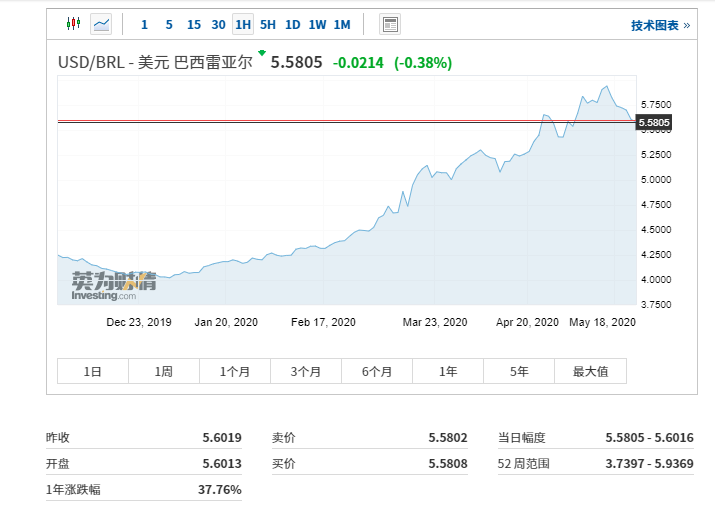Choose the 15 minute interval
Image resolution: width=715 pixels, height=517 pixels.
pos(194,24)
